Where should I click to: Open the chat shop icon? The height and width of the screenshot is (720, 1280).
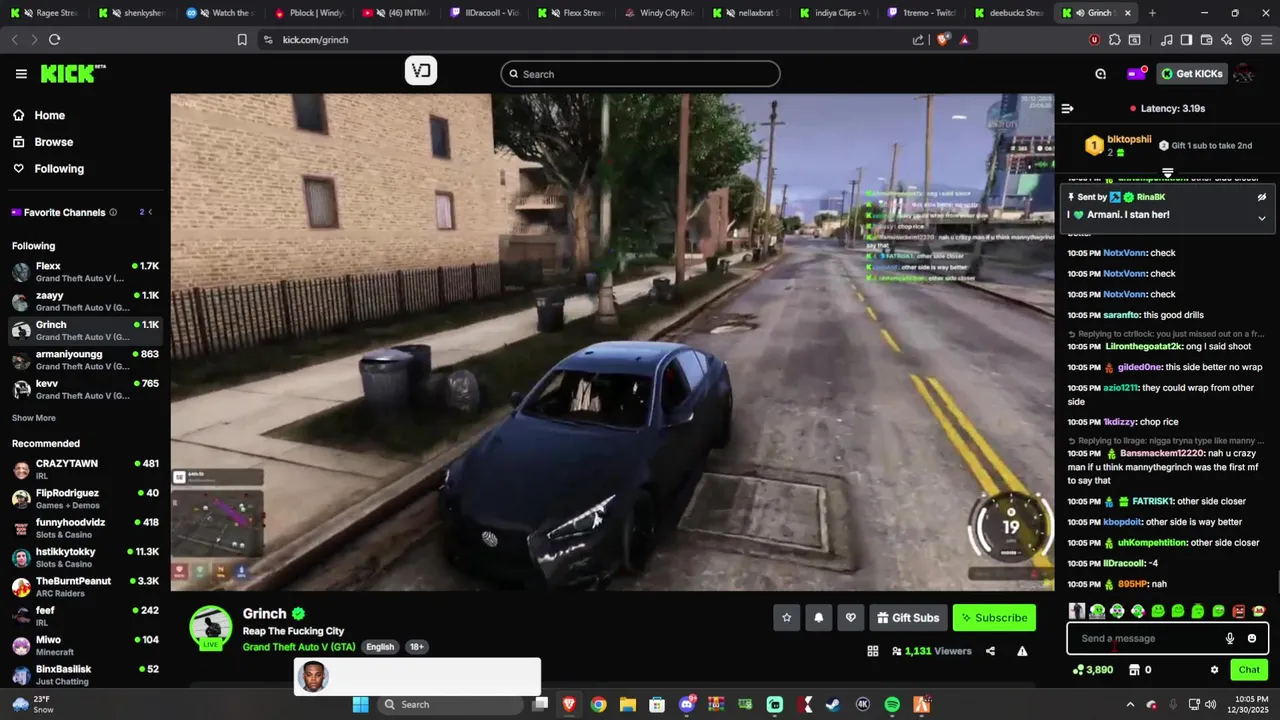click(1133, 670)
